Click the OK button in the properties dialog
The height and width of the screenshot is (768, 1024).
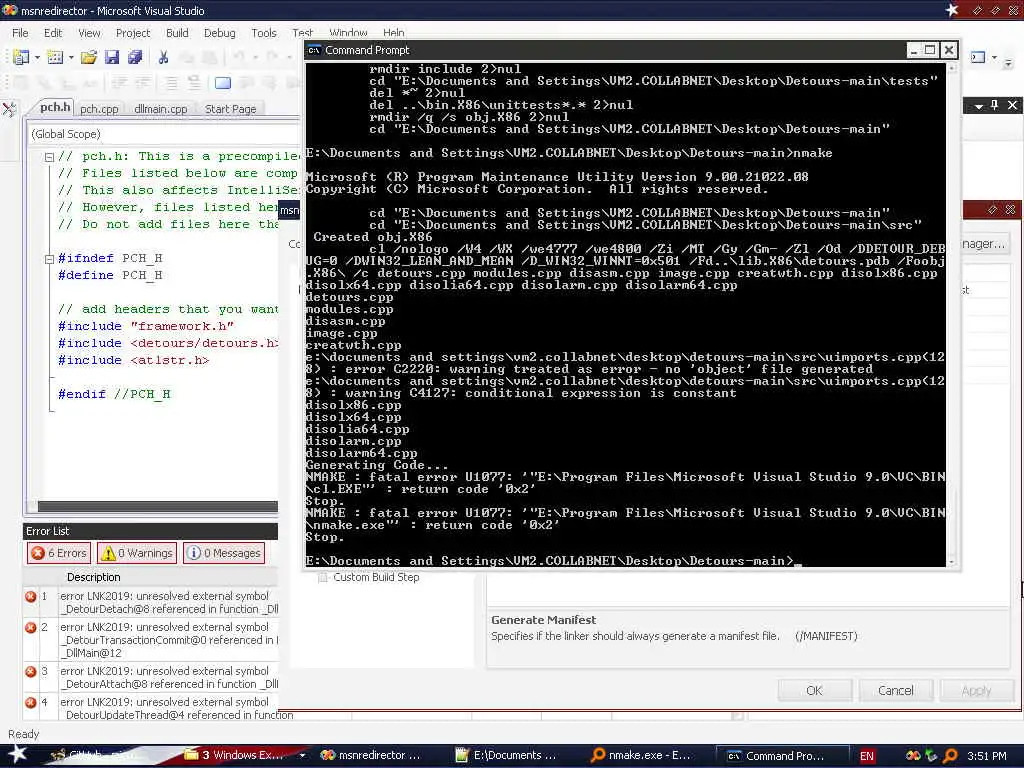[814, 690]
